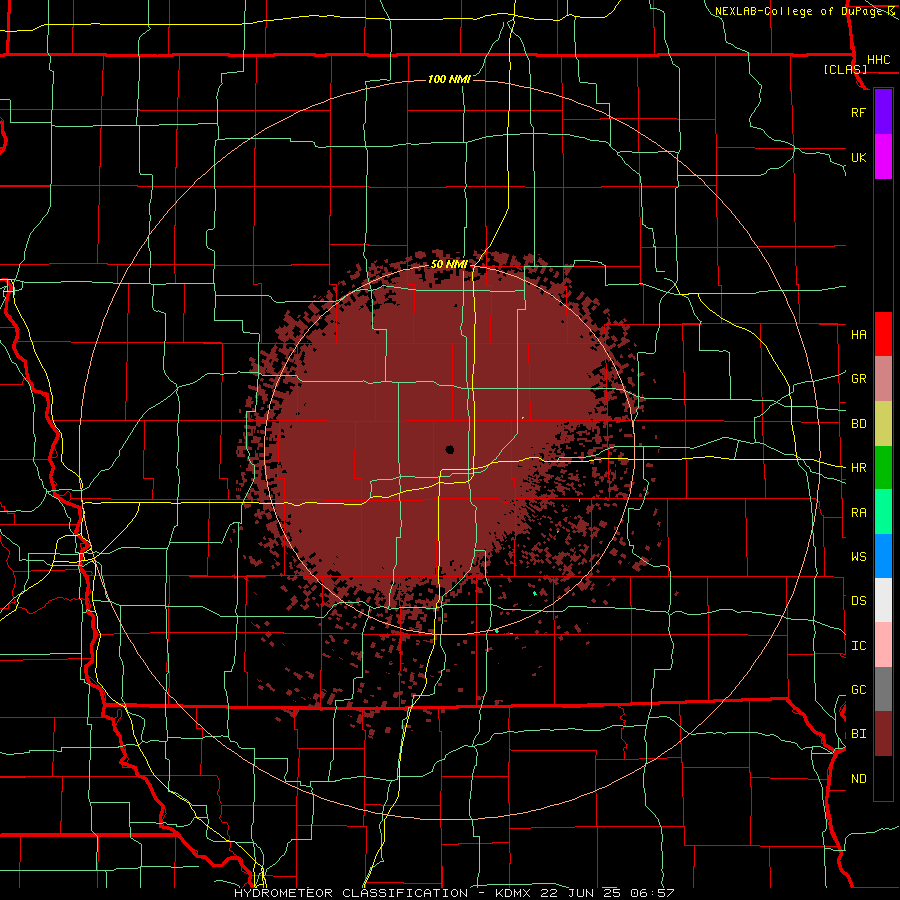Click the brown BI legend swatch
Viewport: 900px width, 900px height.
[x=883, y=734]
